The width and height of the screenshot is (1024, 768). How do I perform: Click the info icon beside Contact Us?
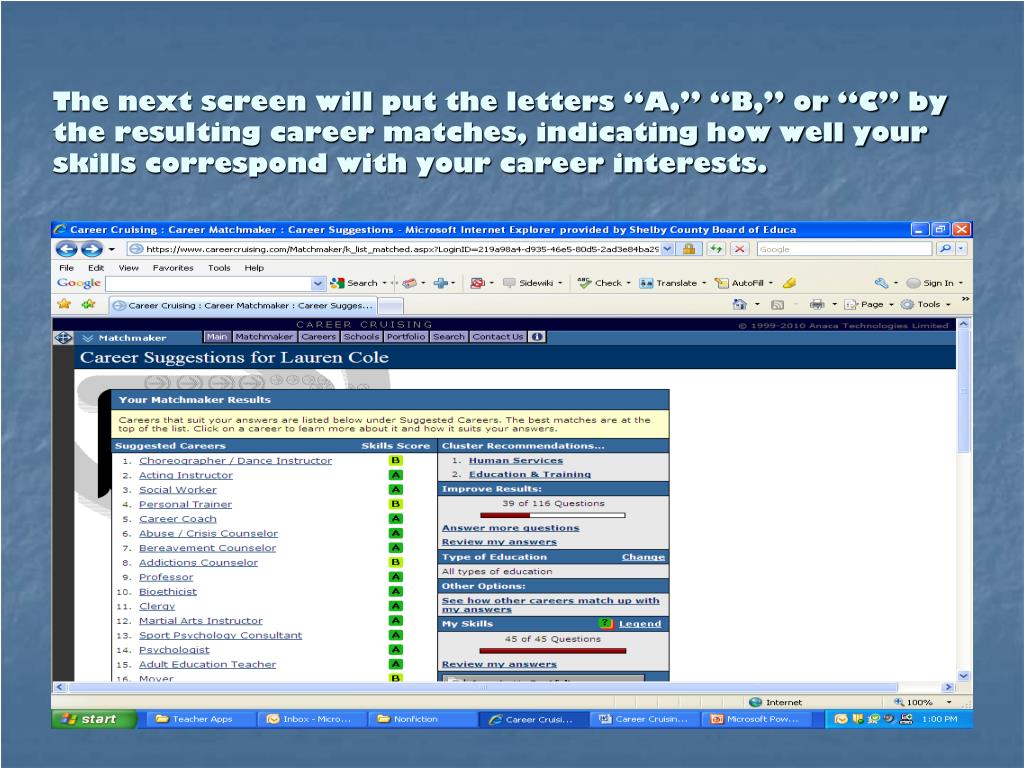coord(537,337)
